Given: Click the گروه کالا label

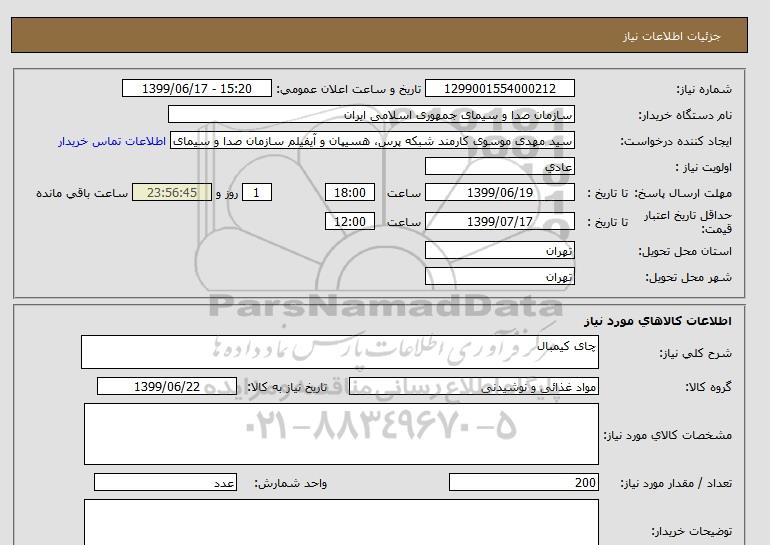Looking at the screenshot, I should [709, 387].
